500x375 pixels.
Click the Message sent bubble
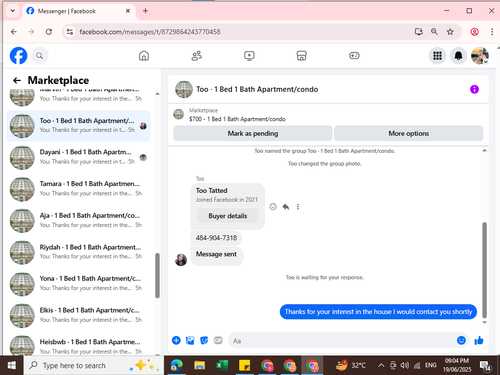pos(217,256)
